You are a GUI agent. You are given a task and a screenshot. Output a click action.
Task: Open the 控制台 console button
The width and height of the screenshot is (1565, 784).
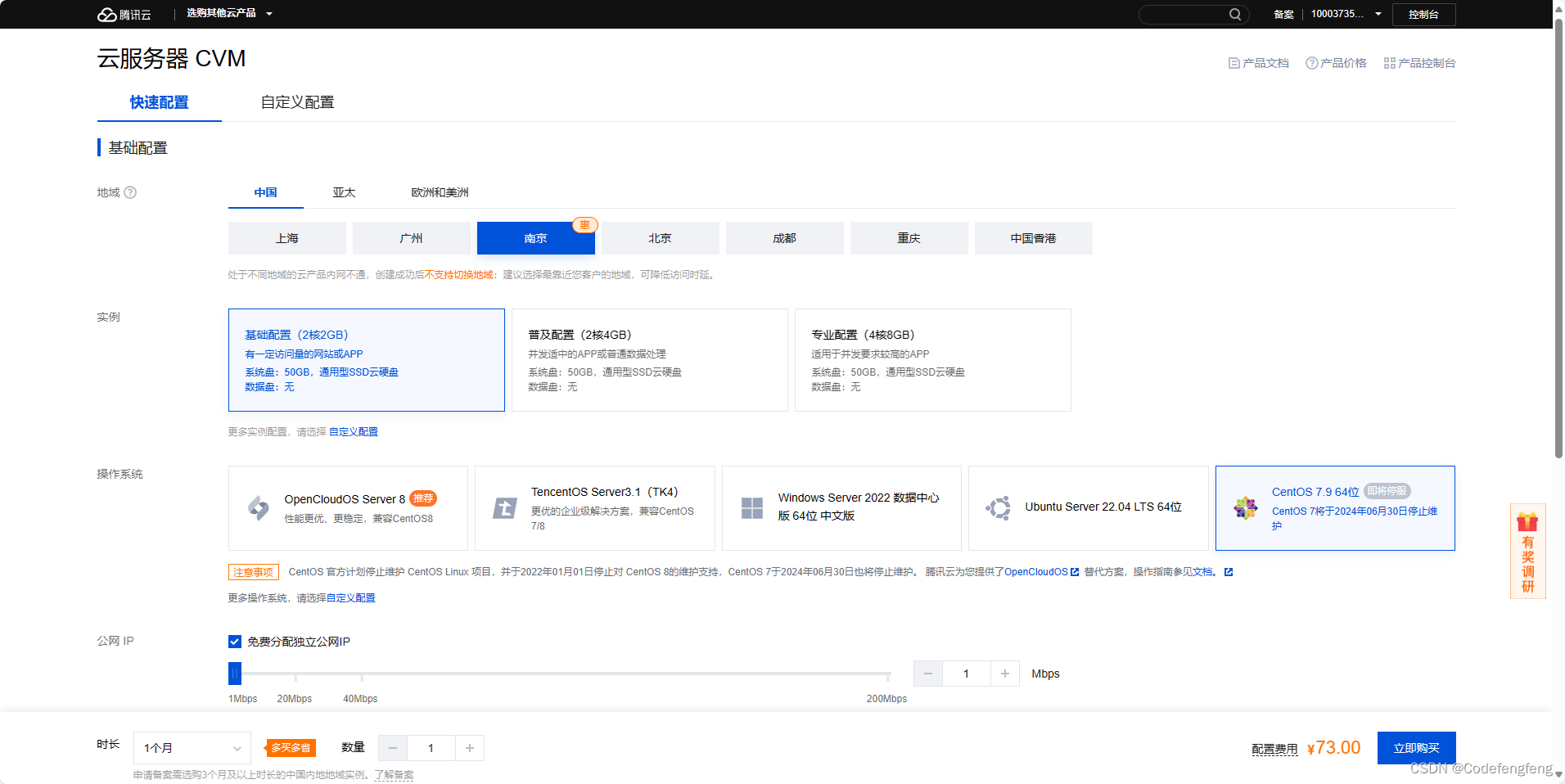pos(1423,14)
